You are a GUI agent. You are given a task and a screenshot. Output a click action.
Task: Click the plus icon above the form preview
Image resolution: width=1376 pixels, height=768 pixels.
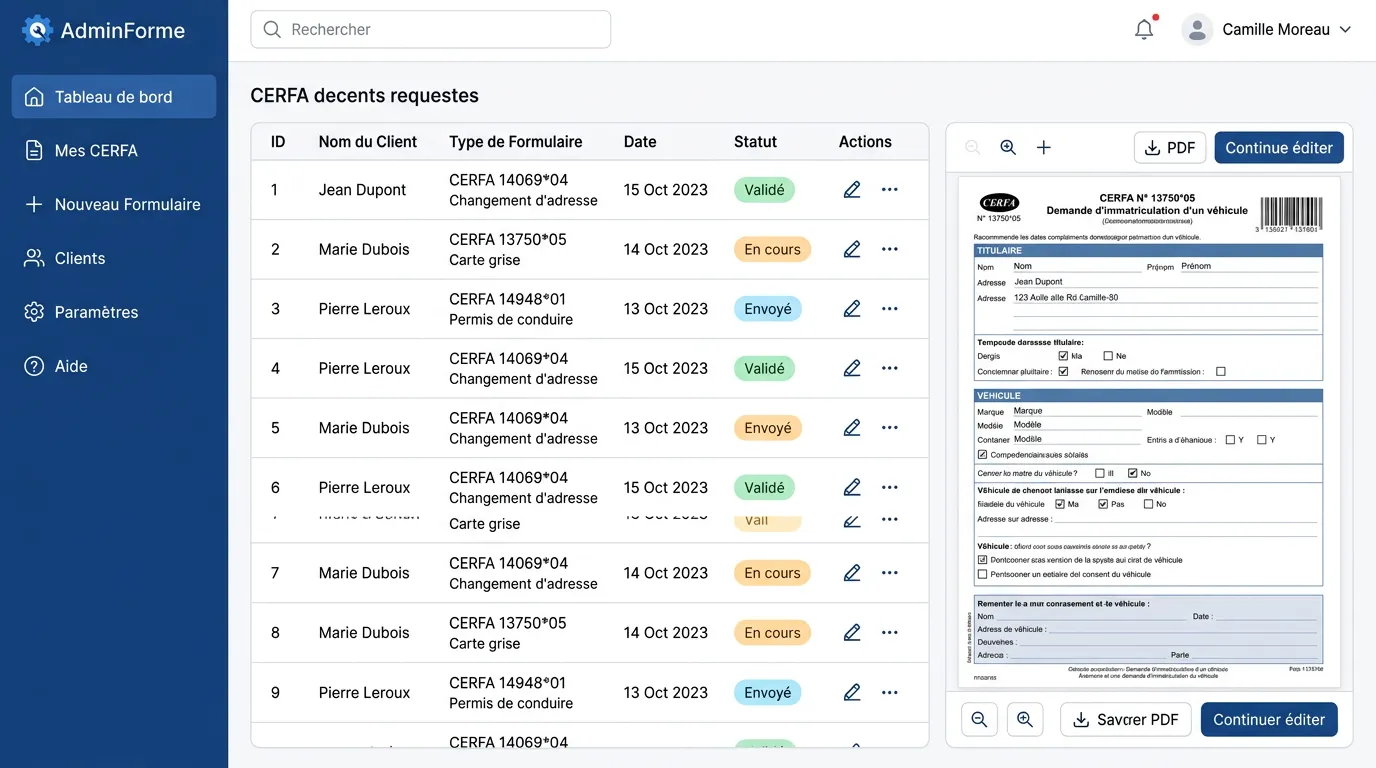pos(1043,148)
